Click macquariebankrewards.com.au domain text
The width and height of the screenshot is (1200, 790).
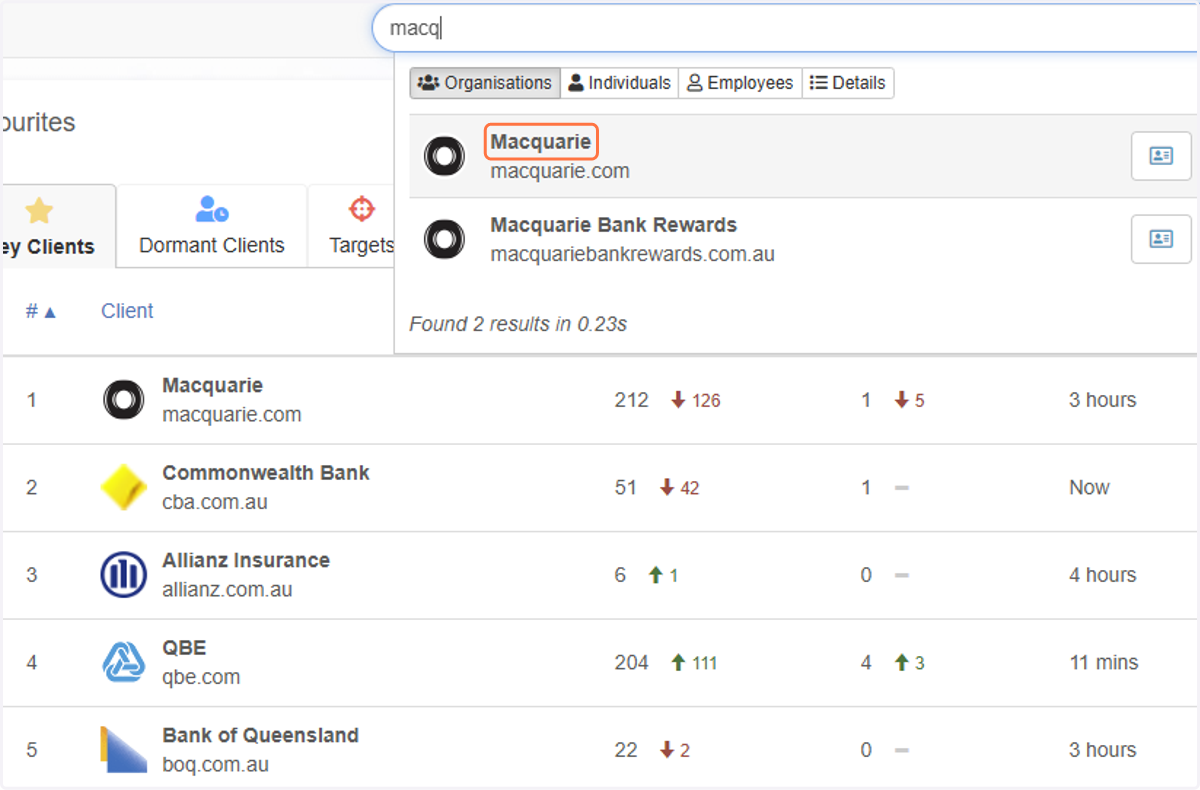(x=632, y=254)
